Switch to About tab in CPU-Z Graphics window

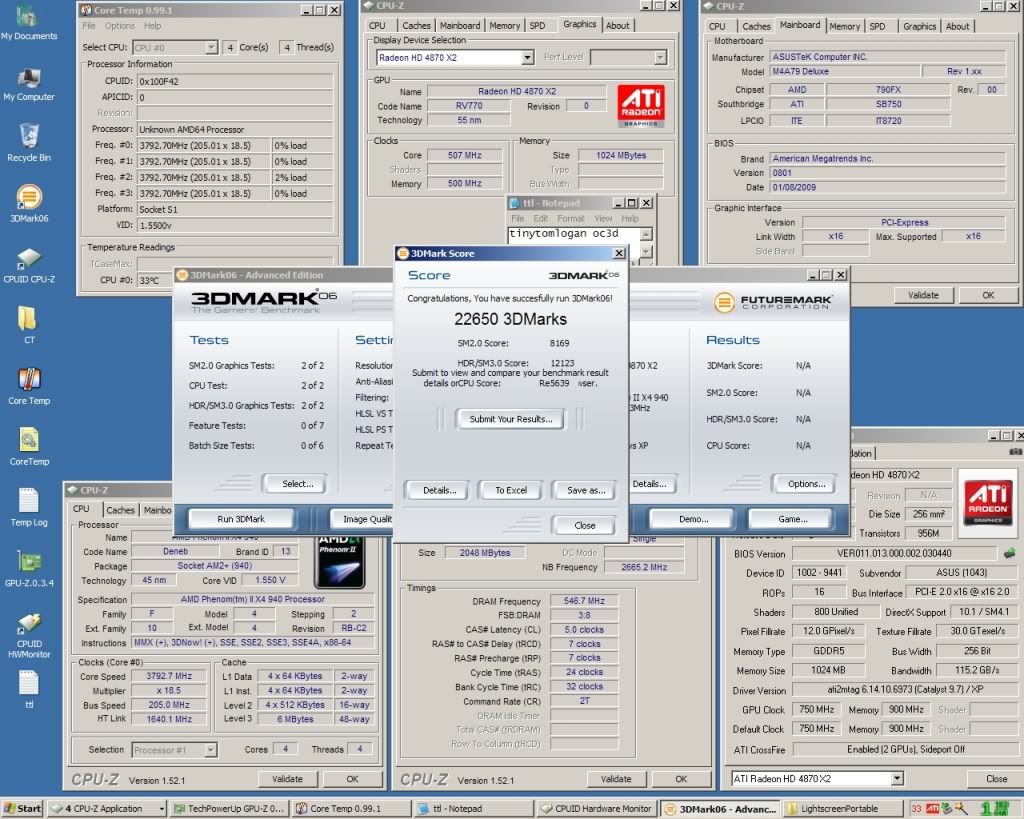[x=617, y=25]
